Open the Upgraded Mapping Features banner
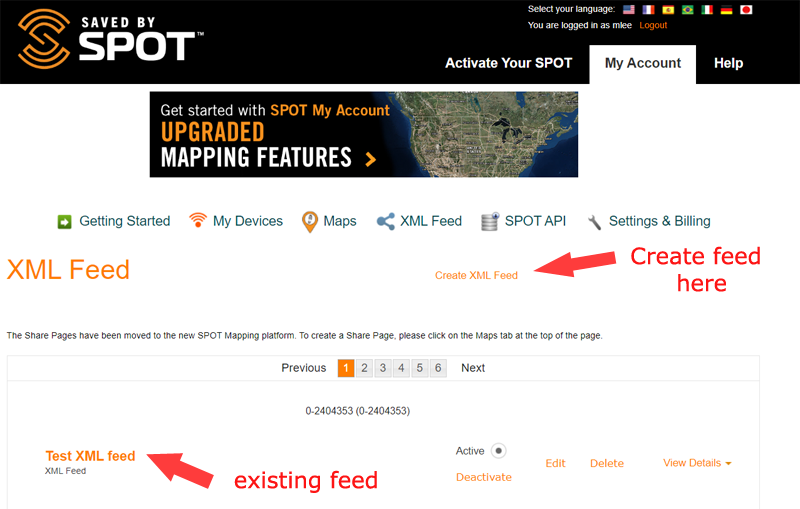 (363, 134)
